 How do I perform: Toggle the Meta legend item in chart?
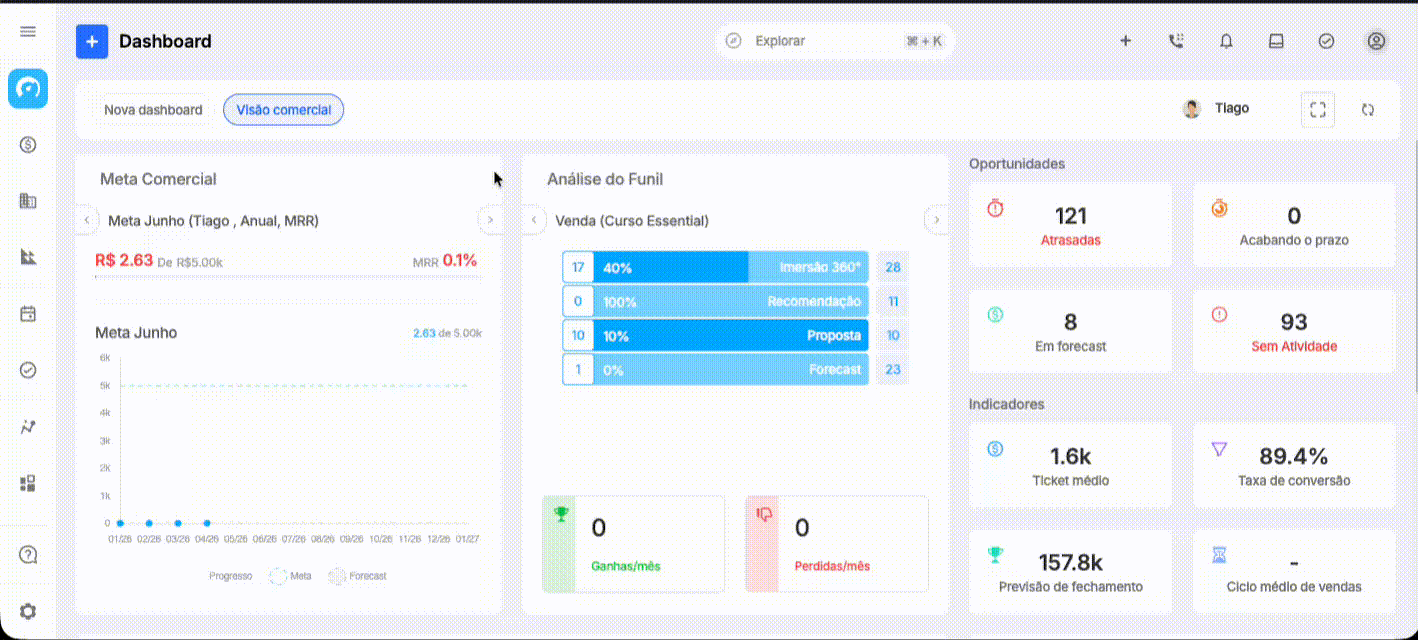tap(290, 576)
